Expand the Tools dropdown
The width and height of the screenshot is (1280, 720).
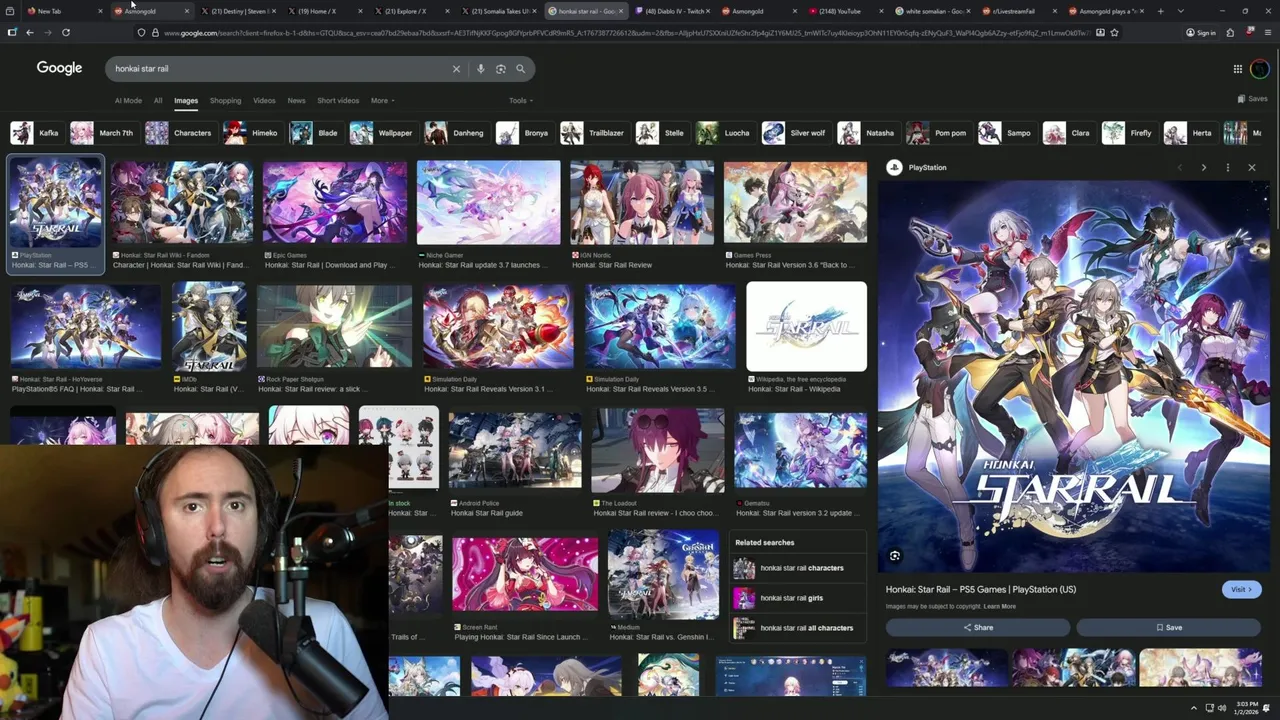(520, 100)
